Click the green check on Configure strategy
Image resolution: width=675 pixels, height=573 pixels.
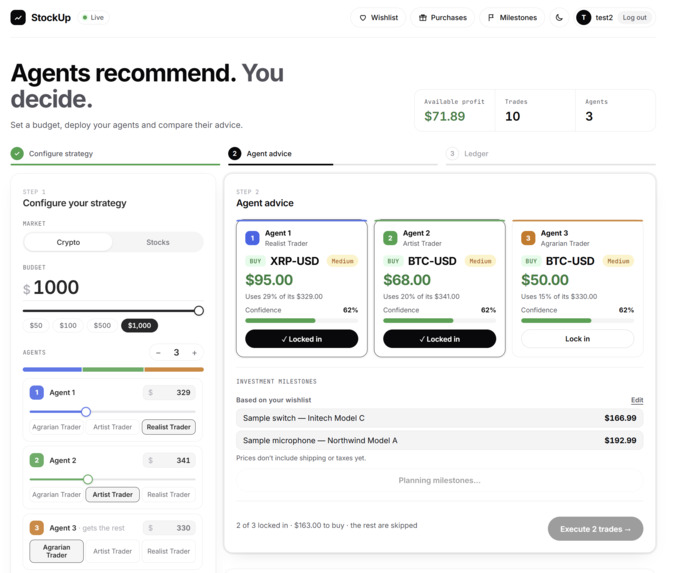[17, 154]
